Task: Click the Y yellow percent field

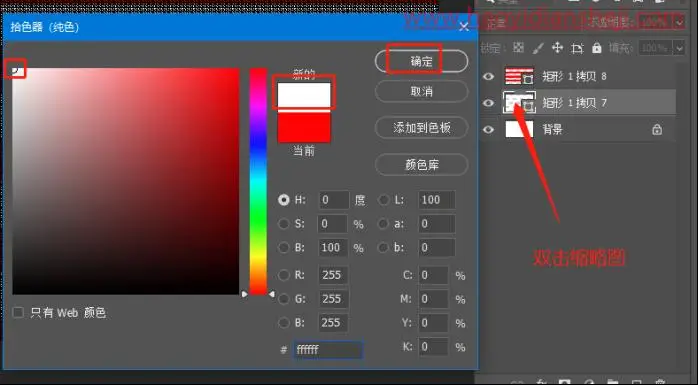Action: click(433, 323)
